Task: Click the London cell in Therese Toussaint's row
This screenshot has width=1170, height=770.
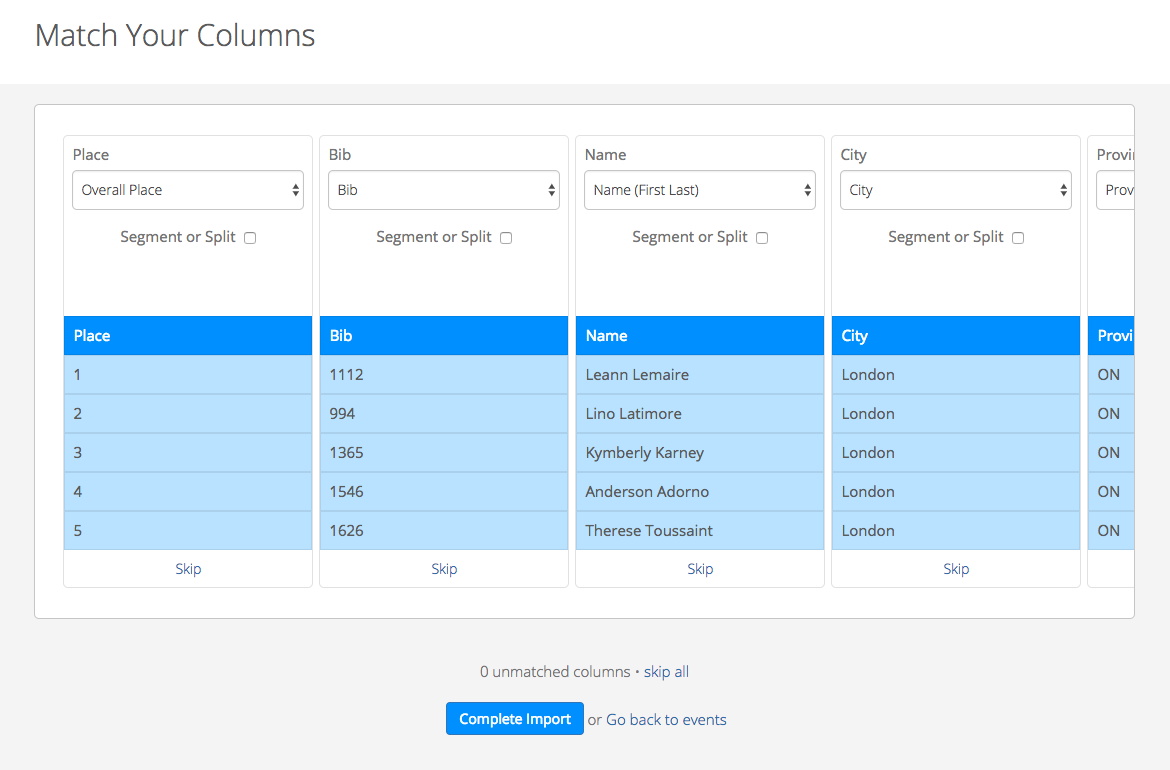Action: pyautogui.click(x=956, y=530)
